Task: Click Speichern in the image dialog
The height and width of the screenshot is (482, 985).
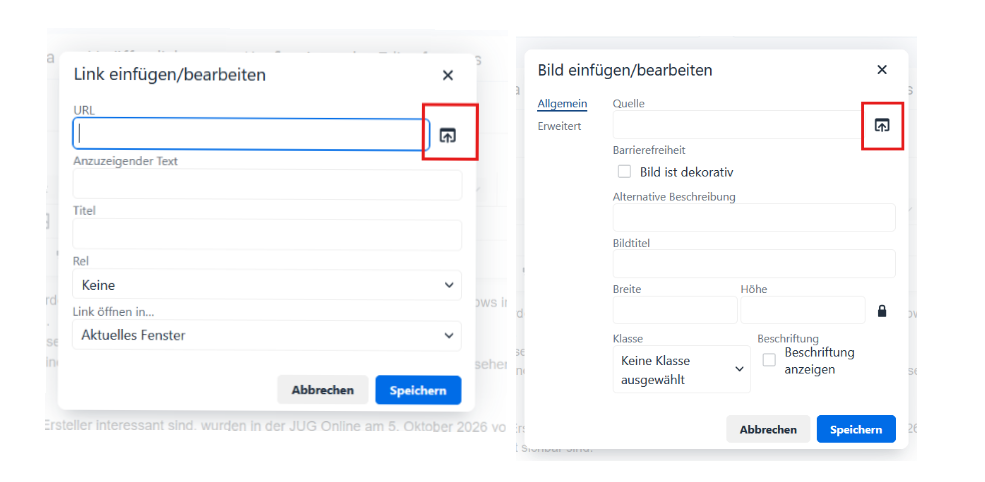Action: (x=856, y=430)
